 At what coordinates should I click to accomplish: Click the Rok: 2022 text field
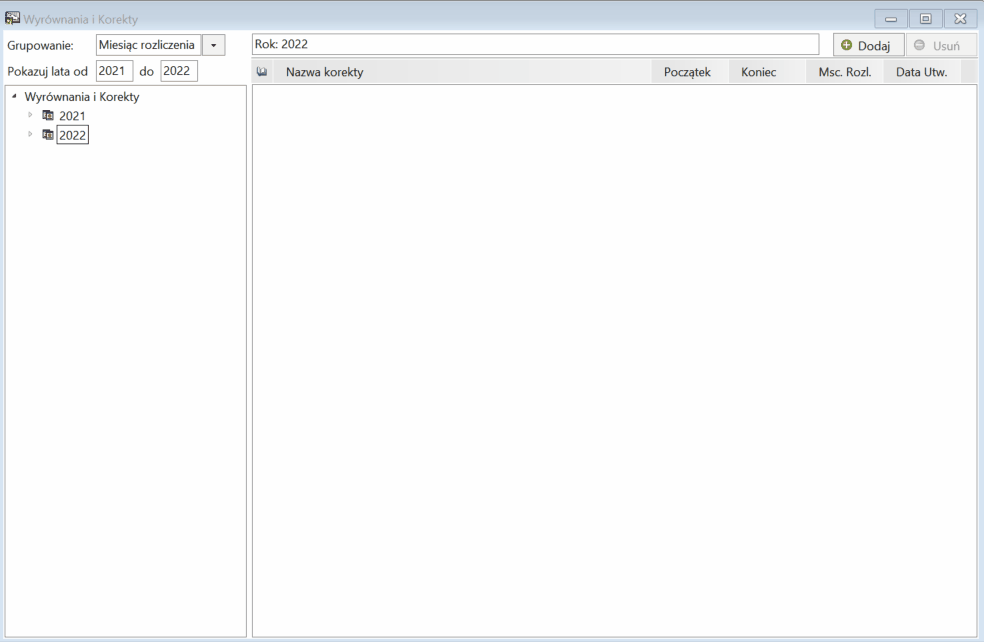pyautogui.click(x=535, y=44)
